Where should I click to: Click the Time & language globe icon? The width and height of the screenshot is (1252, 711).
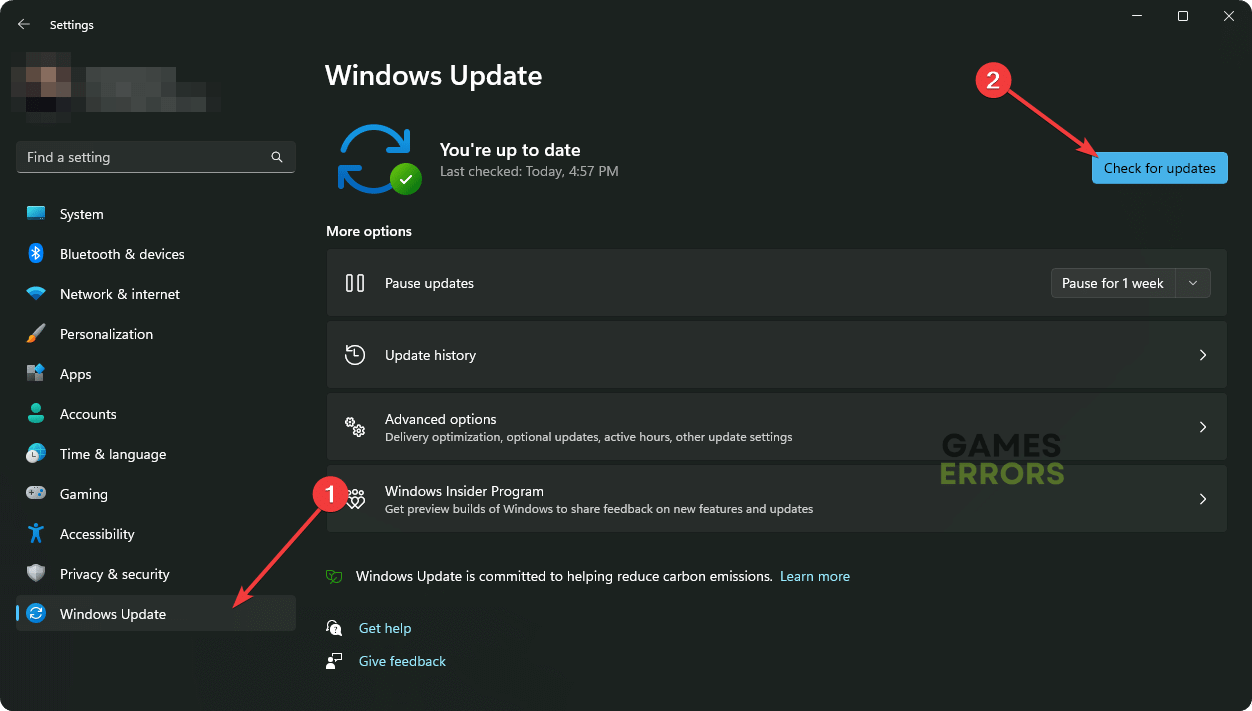coord(36,454)
